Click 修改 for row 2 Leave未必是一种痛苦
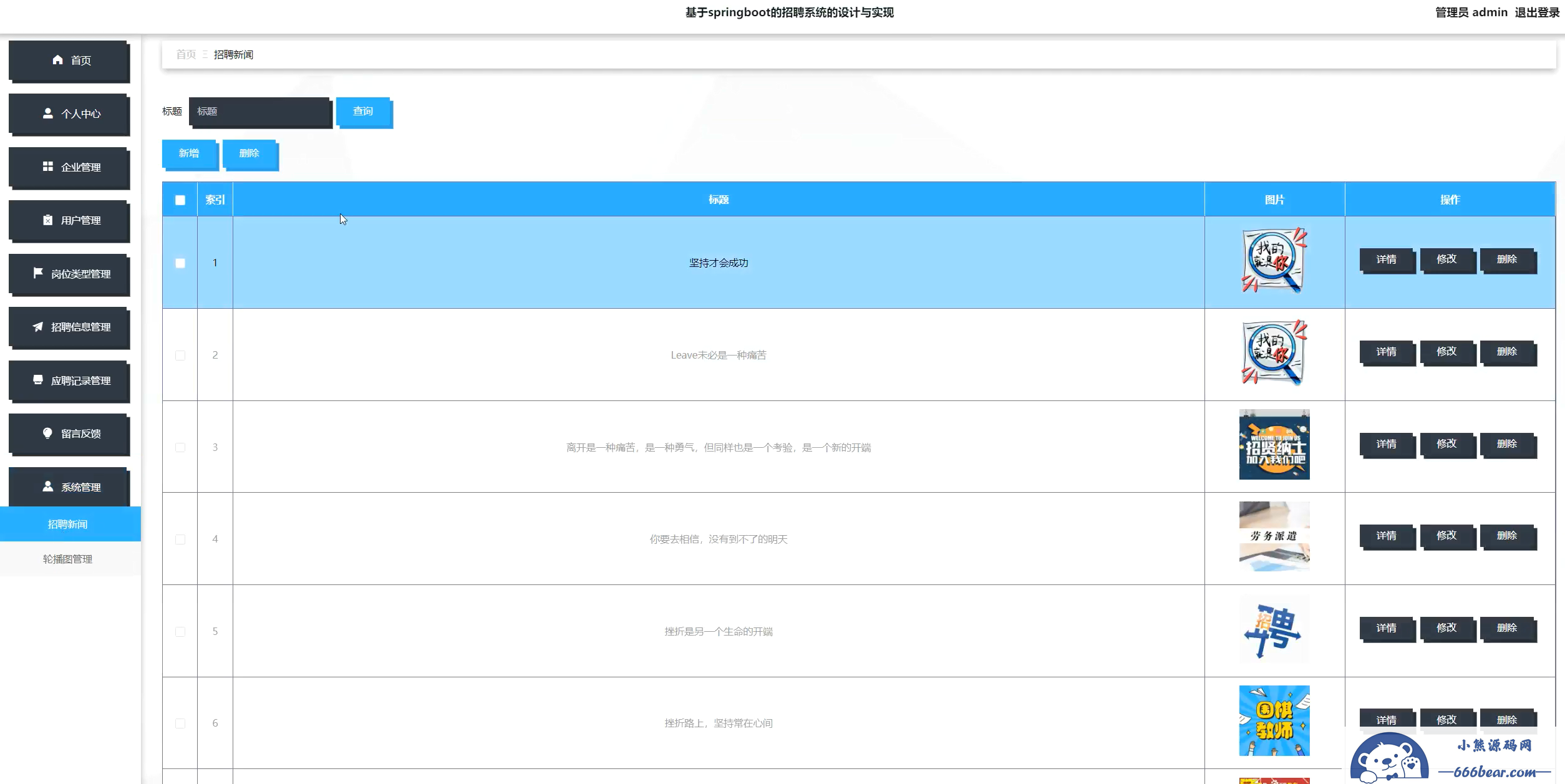The image size is (1565, 784). pyautogui.click(x=1448, y=352)
